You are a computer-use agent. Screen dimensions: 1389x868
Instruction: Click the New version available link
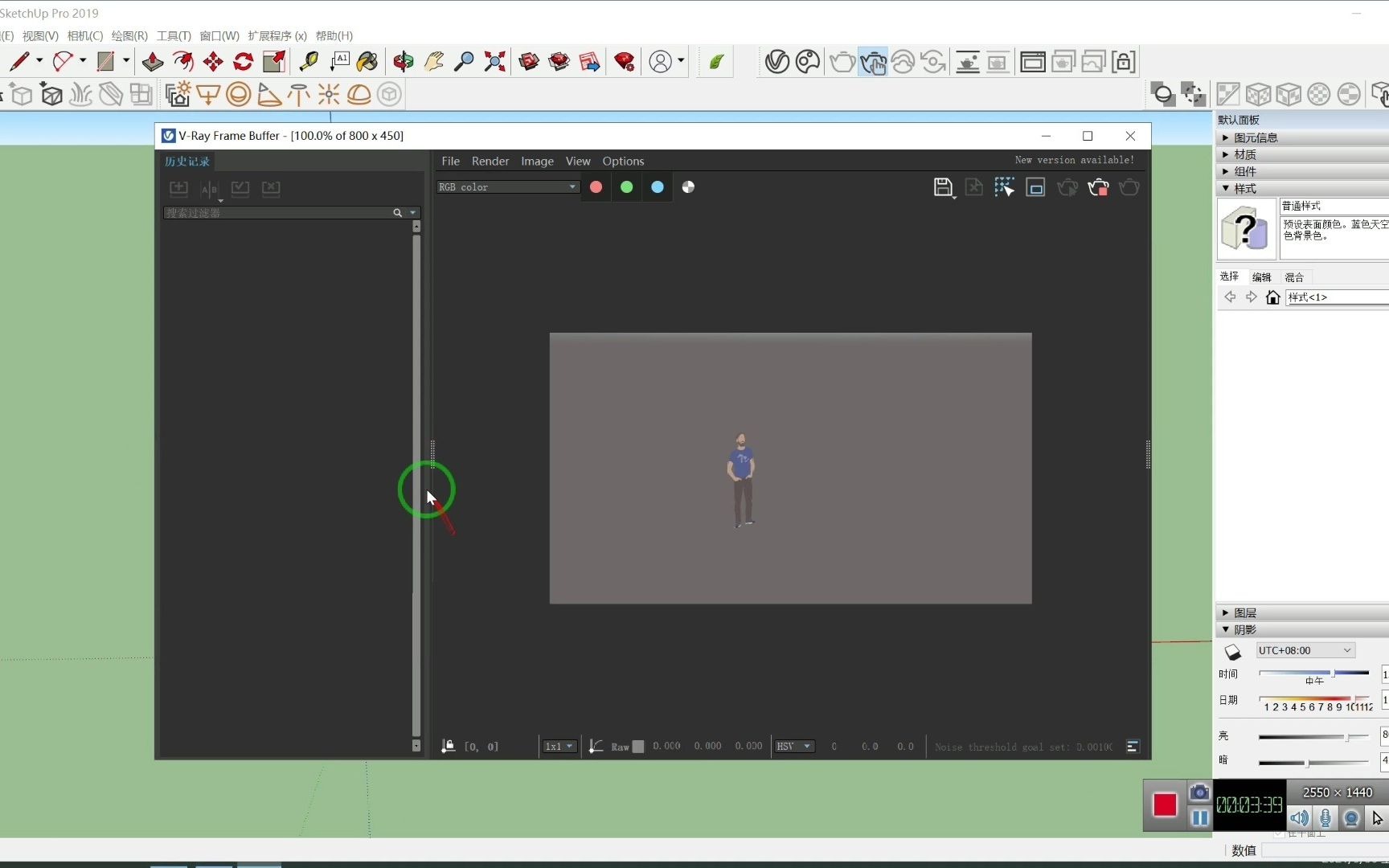[1074, 160]
